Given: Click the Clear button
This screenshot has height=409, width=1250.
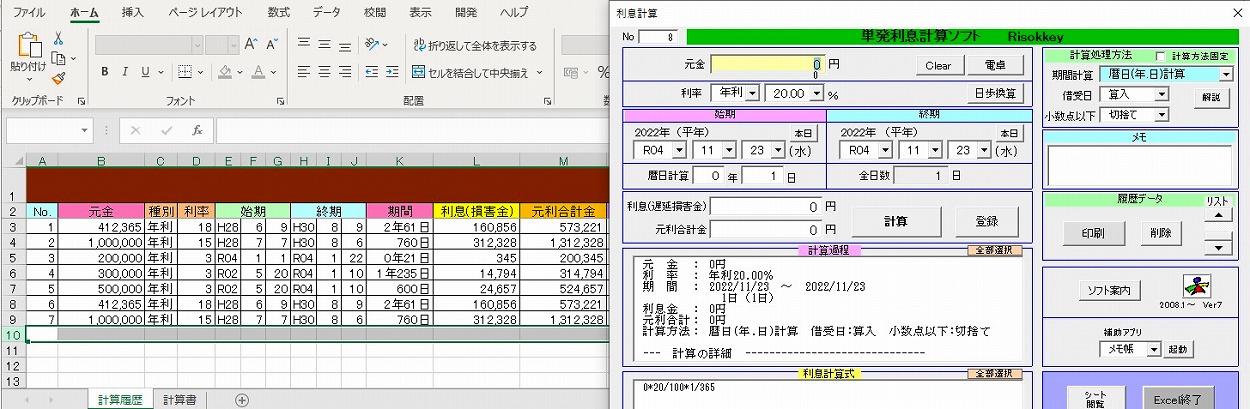Looking at the screenshot, I should tap(938, 65).
